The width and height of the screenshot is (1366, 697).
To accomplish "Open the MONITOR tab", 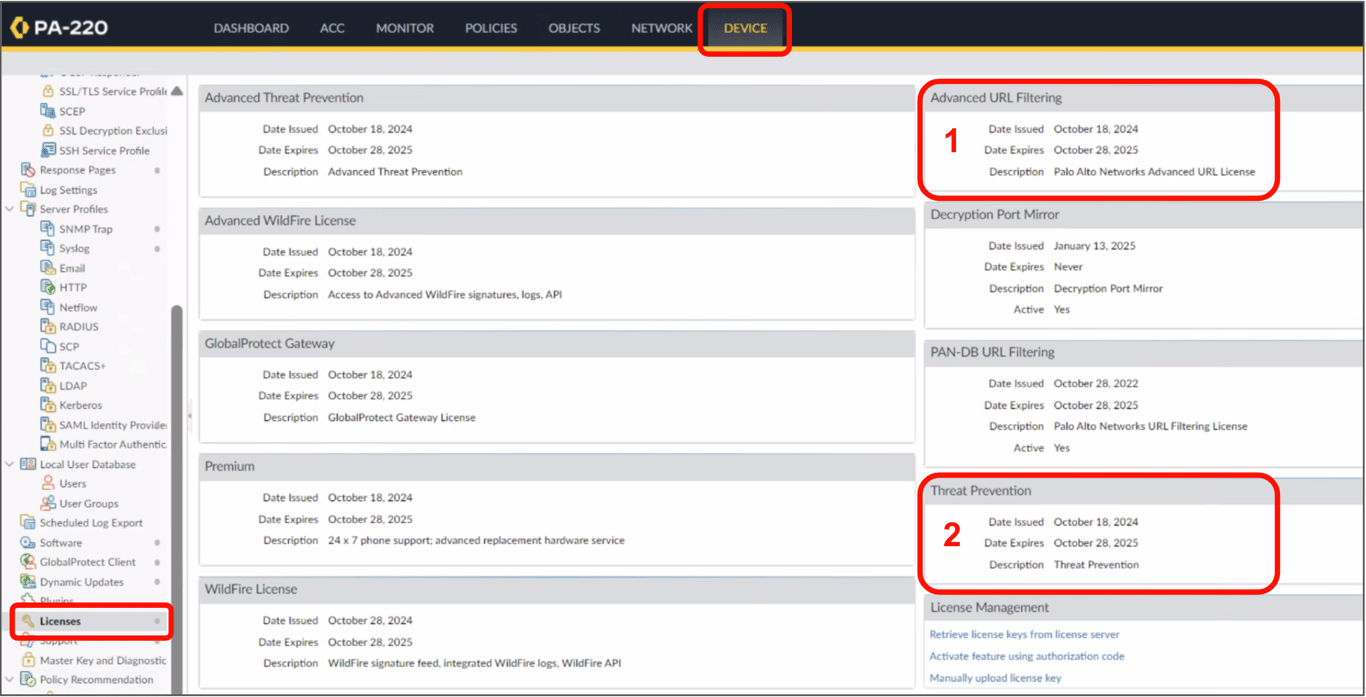I will coord(405,28).
